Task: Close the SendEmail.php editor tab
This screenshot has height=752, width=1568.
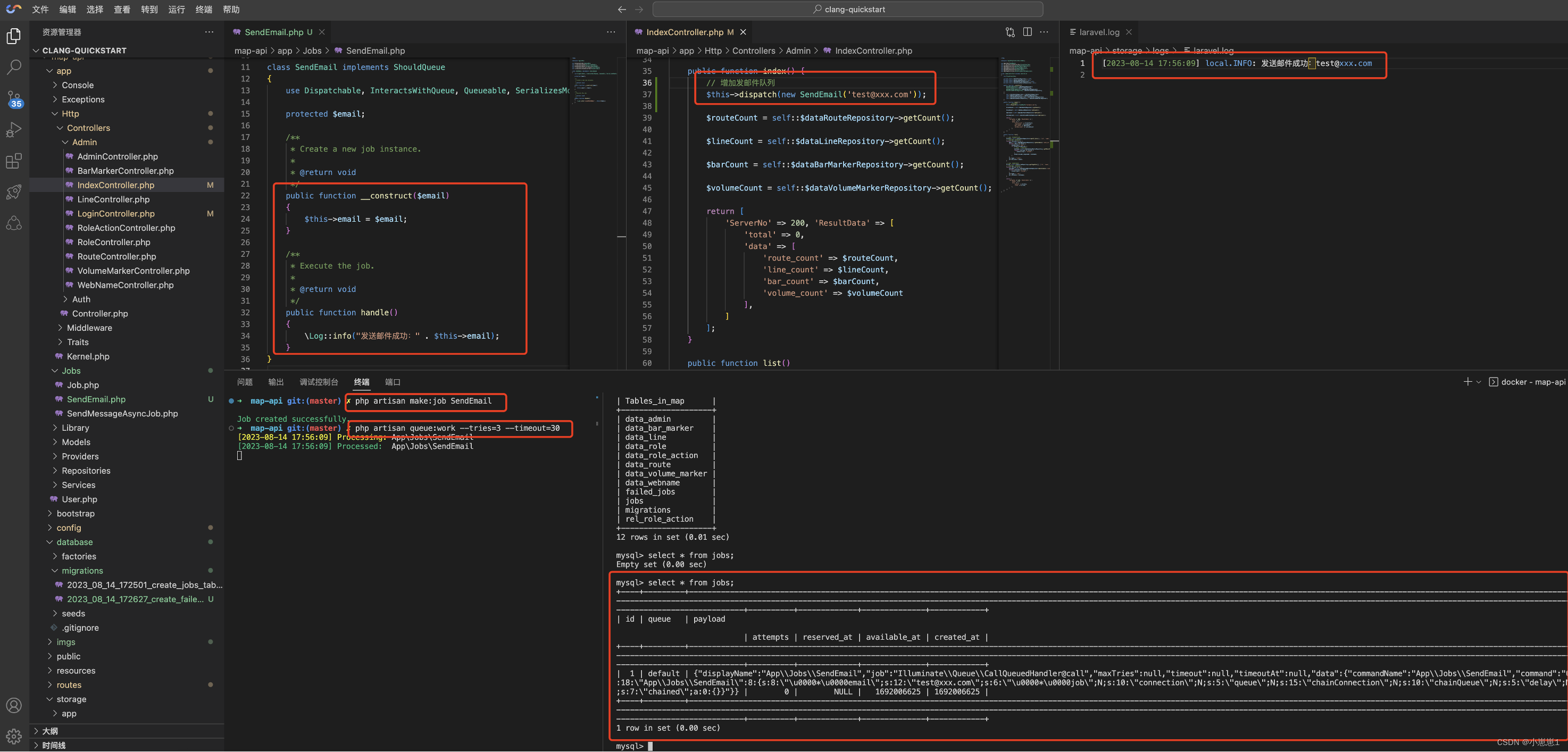Action: pyautogui.click(x=322, y=32)
